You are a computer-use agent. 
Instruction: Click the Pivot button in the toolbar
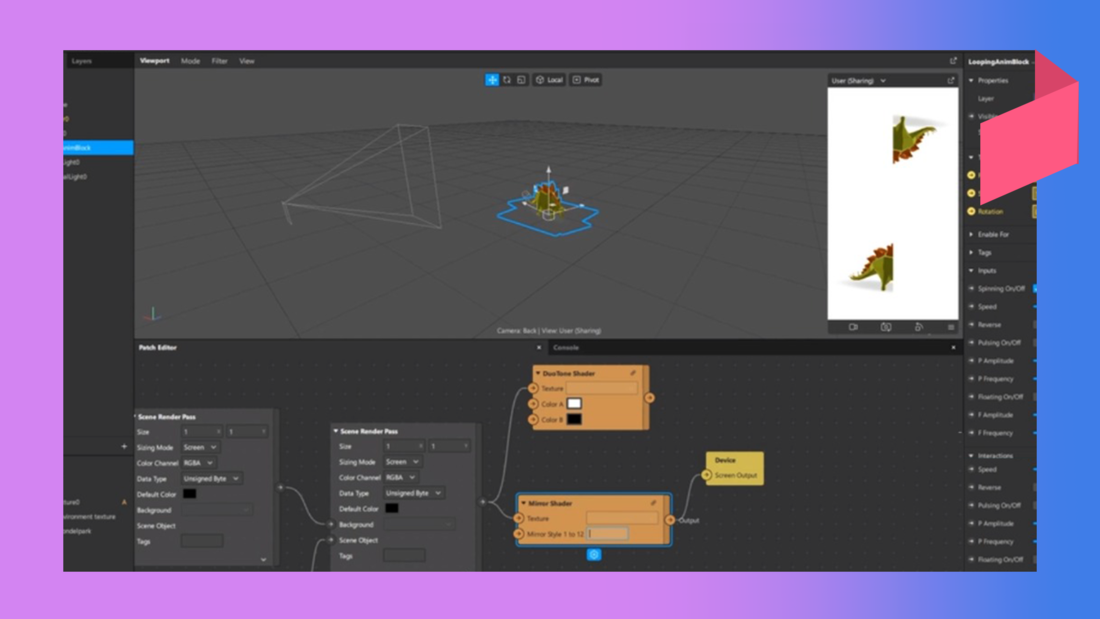[584, 79]
